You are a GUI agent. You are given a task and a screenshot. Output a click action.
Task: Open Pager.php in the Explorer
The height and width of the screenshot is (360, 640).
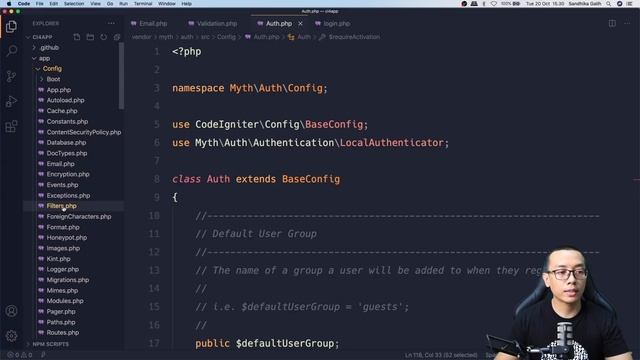point(61,311)
